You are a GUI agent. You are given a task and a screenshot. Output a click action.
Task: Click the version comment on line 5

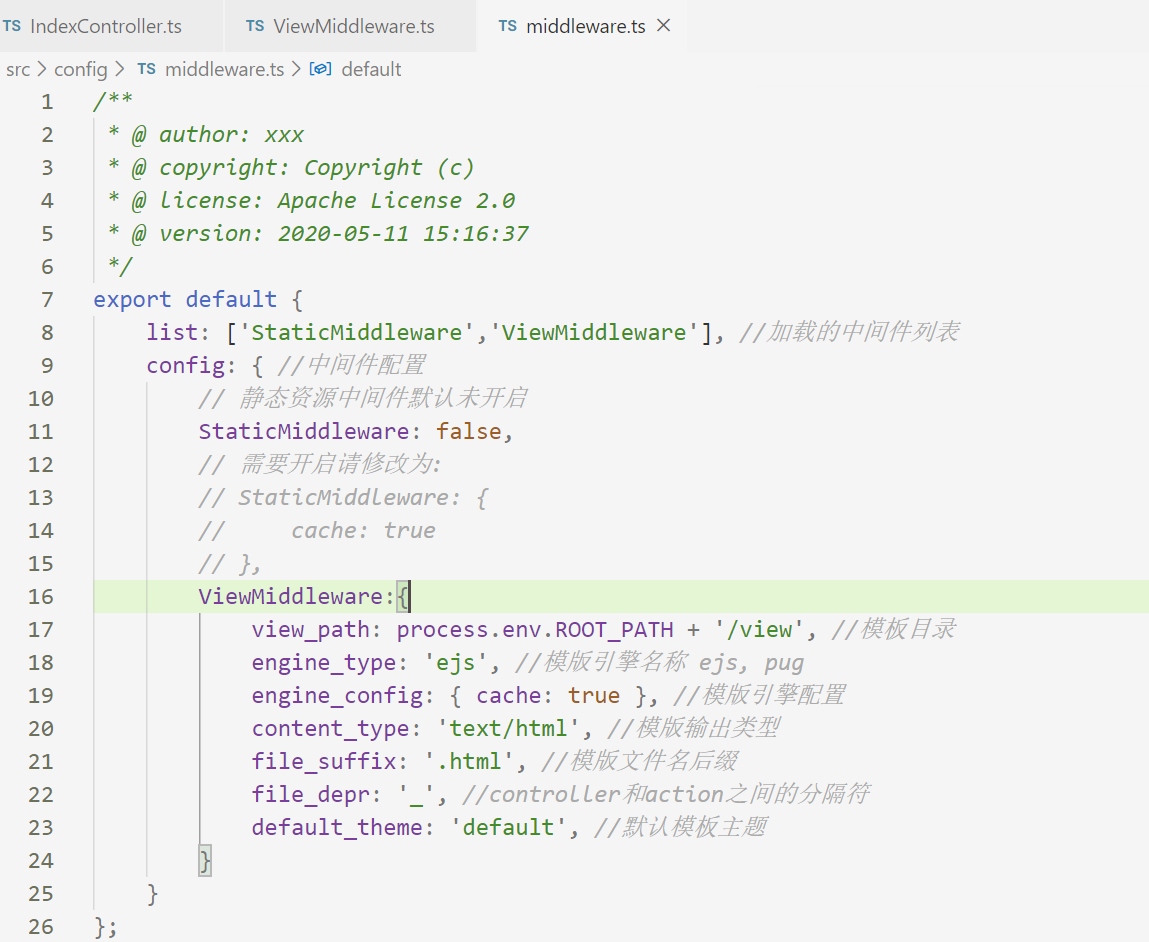[318, 234]
